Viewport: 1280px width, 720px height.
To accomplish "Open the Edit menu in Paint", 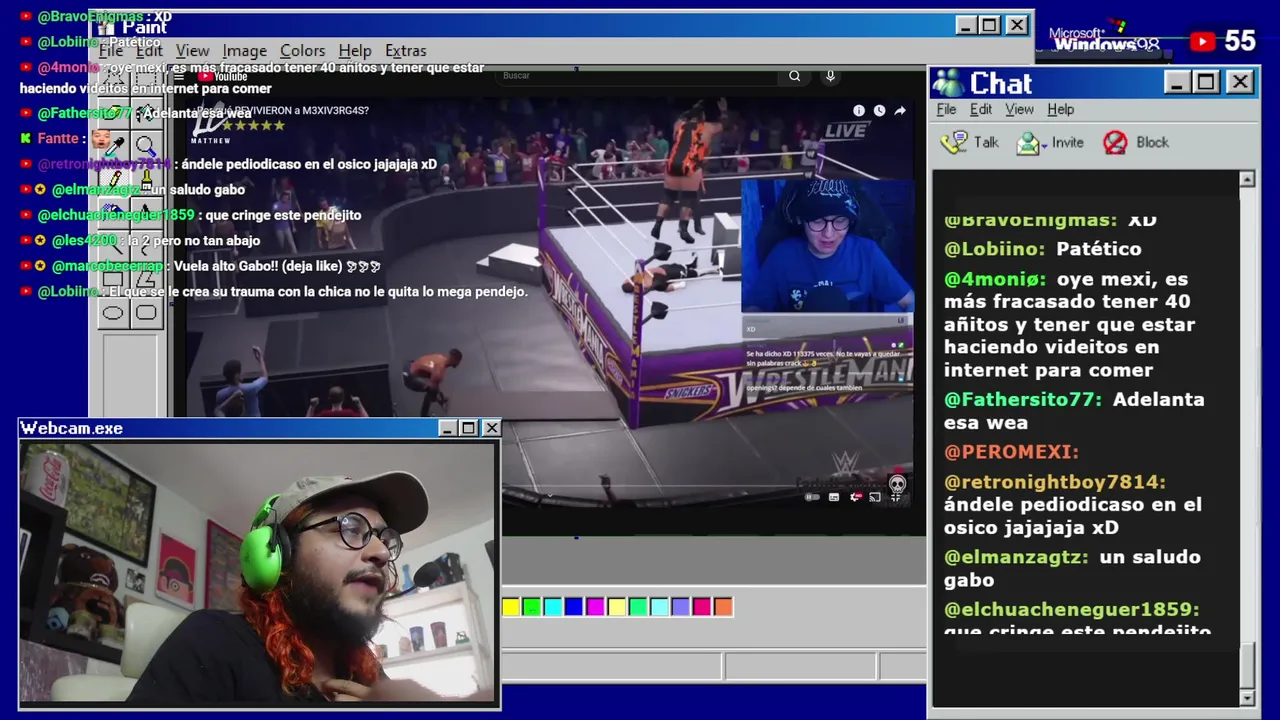I will [149, 50].
